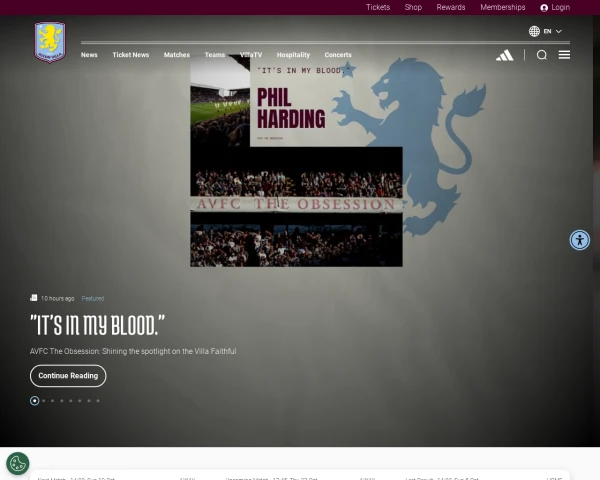
Task: Go to Shop link in top bar
Action: 413,7
